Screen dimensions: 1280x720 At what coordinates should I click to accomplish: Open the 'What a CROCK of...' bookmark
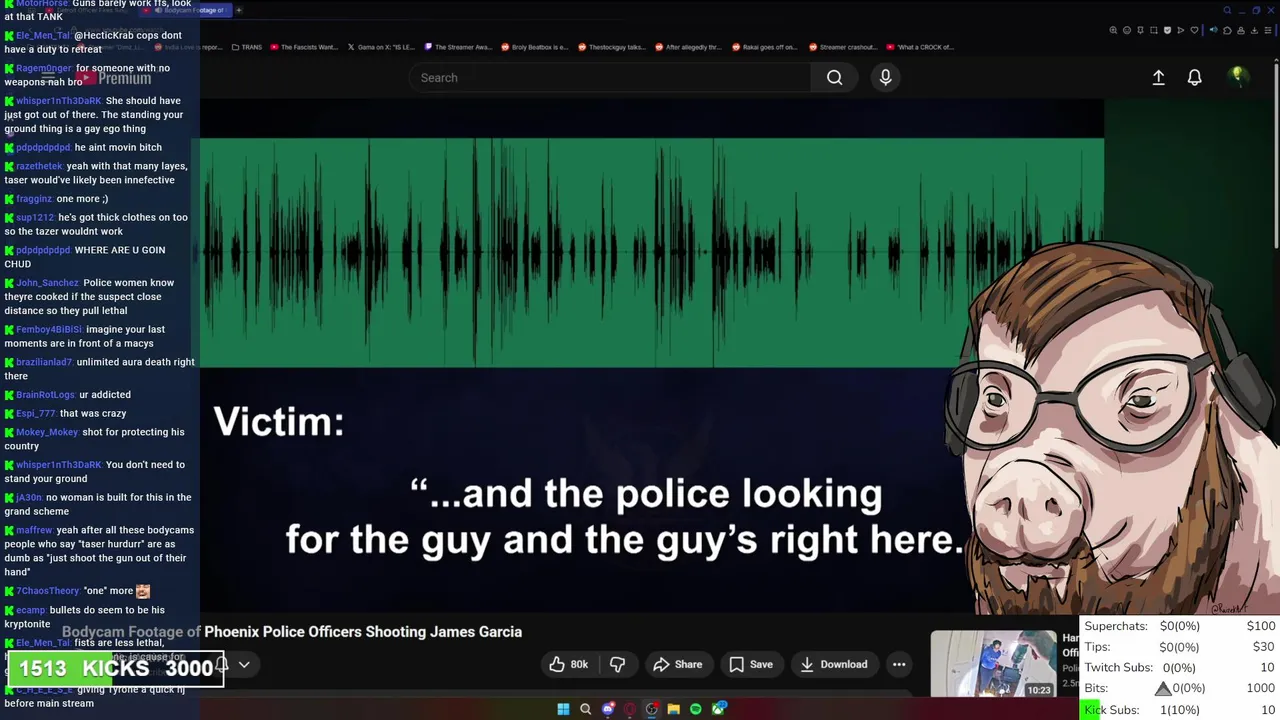[x=921, y=47]
